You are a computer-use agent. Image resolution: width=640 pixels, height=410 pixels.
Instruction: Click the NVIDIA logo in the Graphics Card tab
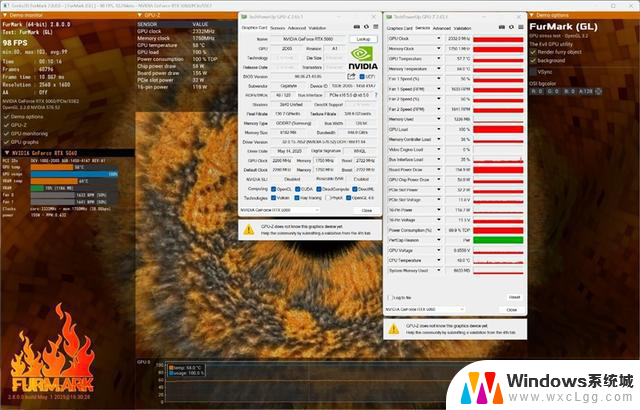pos(362,59)
